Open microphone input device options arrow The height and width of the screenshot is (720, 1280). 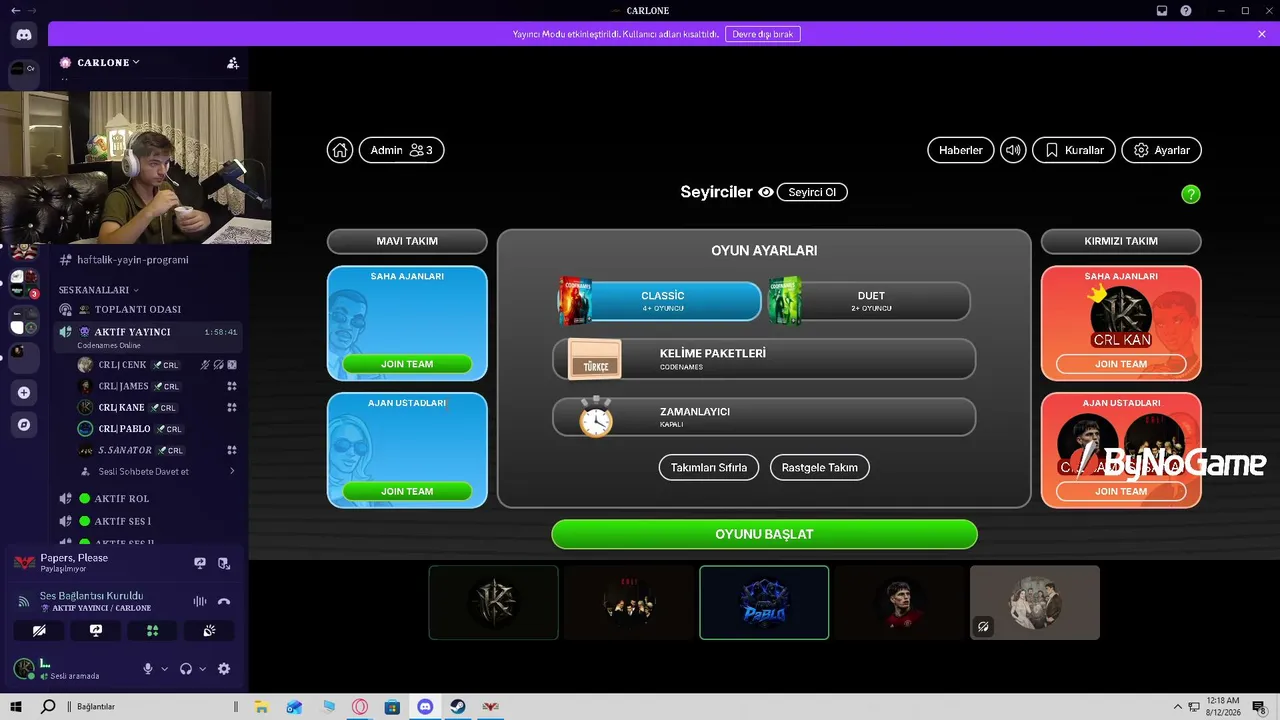164,669
